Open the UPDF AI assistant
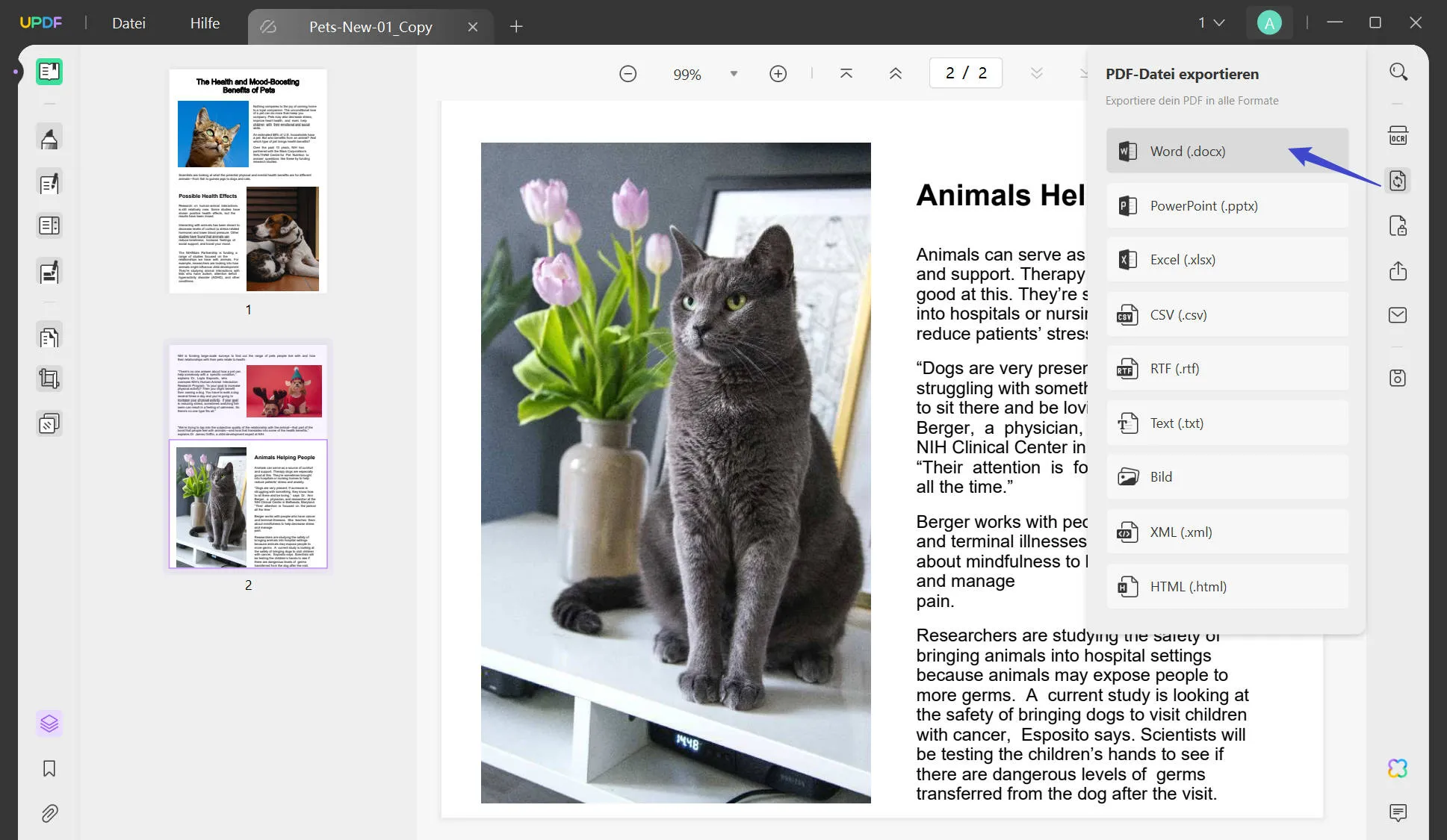The image size is (1447, 840). 1398,768
